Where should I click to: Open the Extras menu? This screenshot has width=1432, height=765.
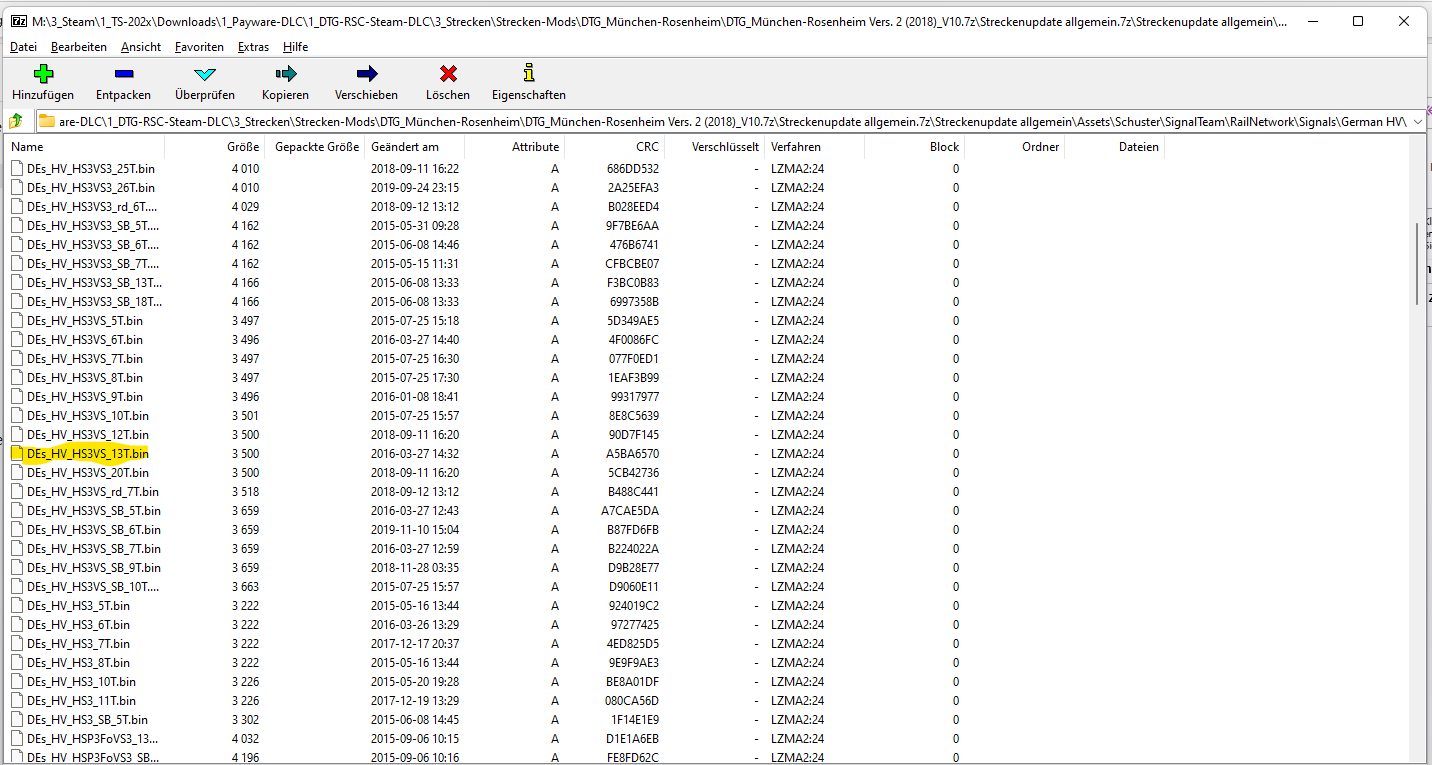click(x=253, y=47)
